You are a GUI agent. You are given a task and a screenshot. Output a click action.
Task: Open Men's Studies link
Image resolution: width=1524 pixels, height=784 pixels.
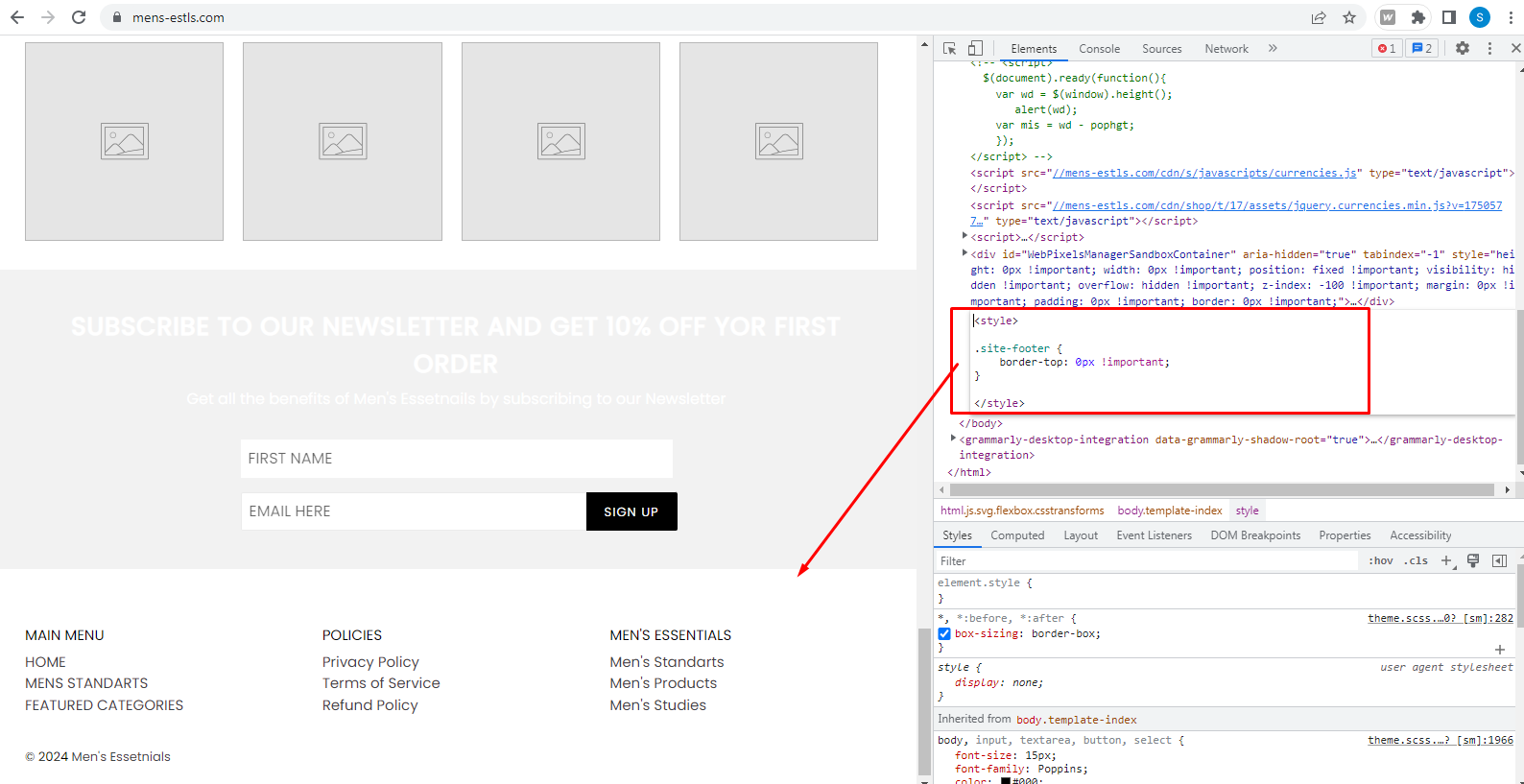click(x=658, y=705)
